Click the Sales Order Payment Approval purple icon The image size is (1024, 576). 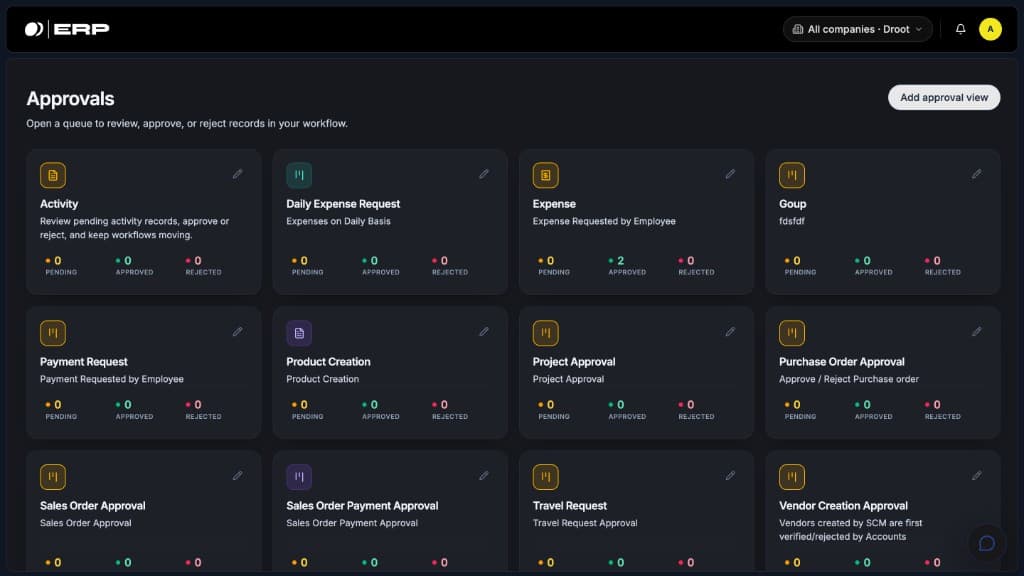299,477
